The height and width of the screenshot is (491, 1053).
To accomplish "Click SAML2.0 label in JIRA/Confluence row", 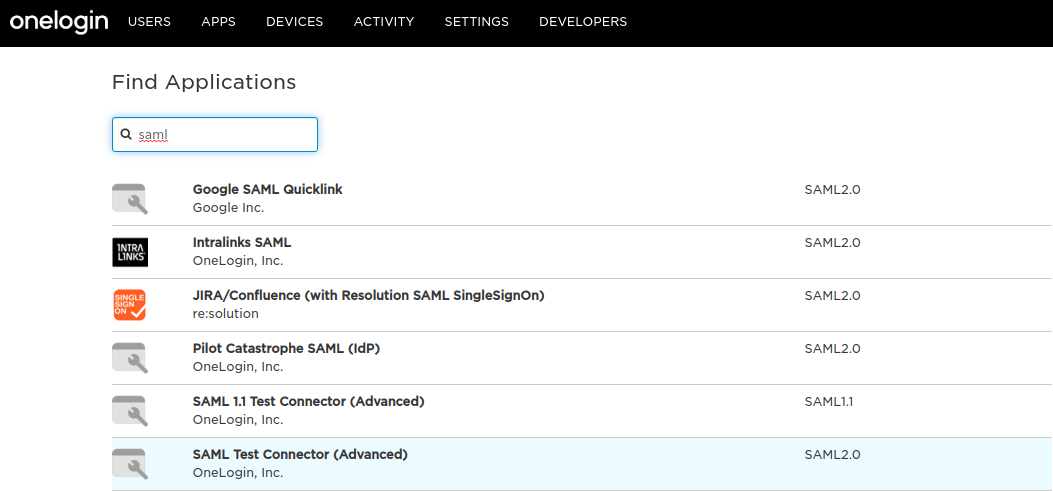I will tap(832, 296).
